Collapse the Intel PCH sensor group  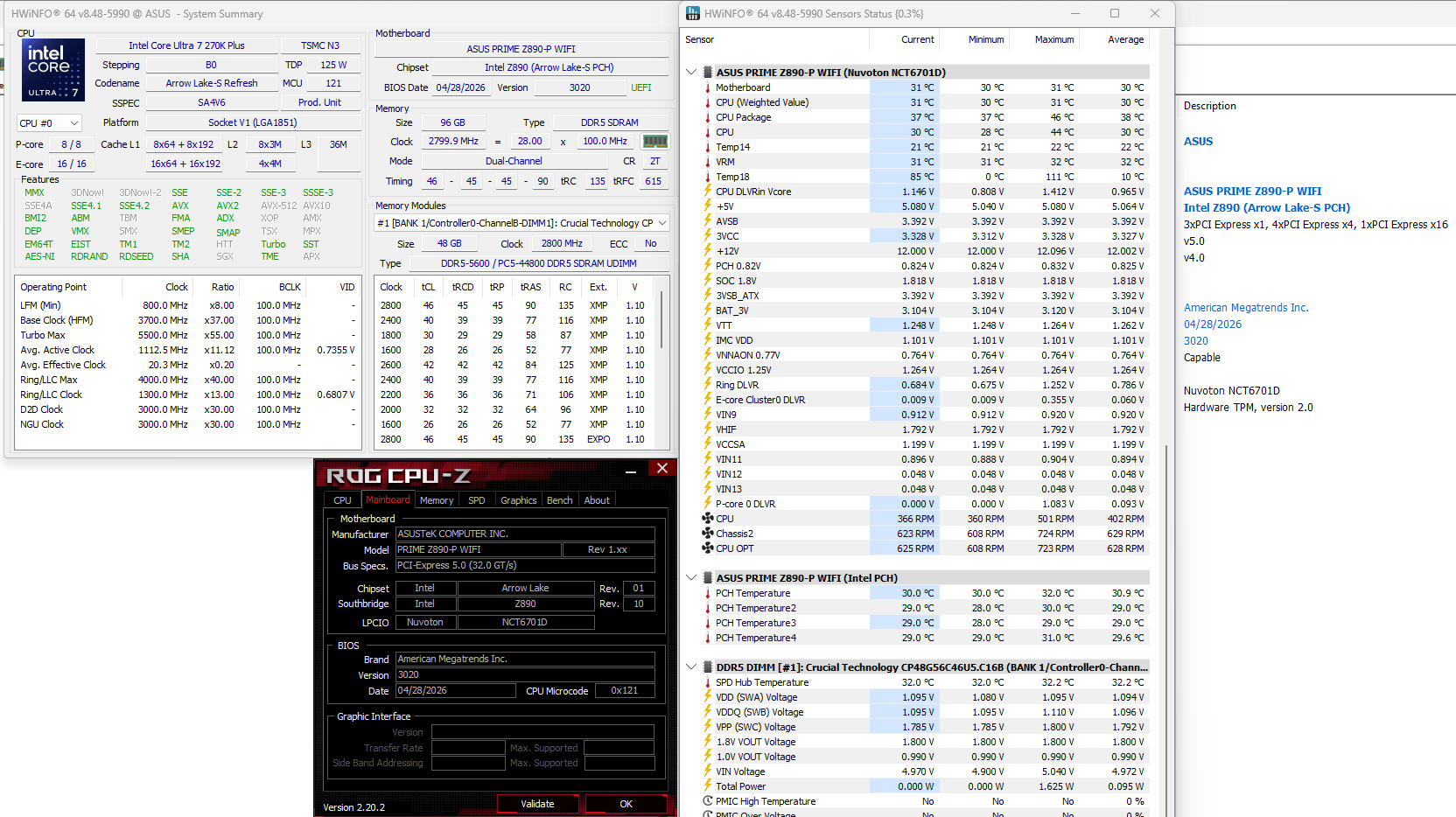(x=691, y=578)
